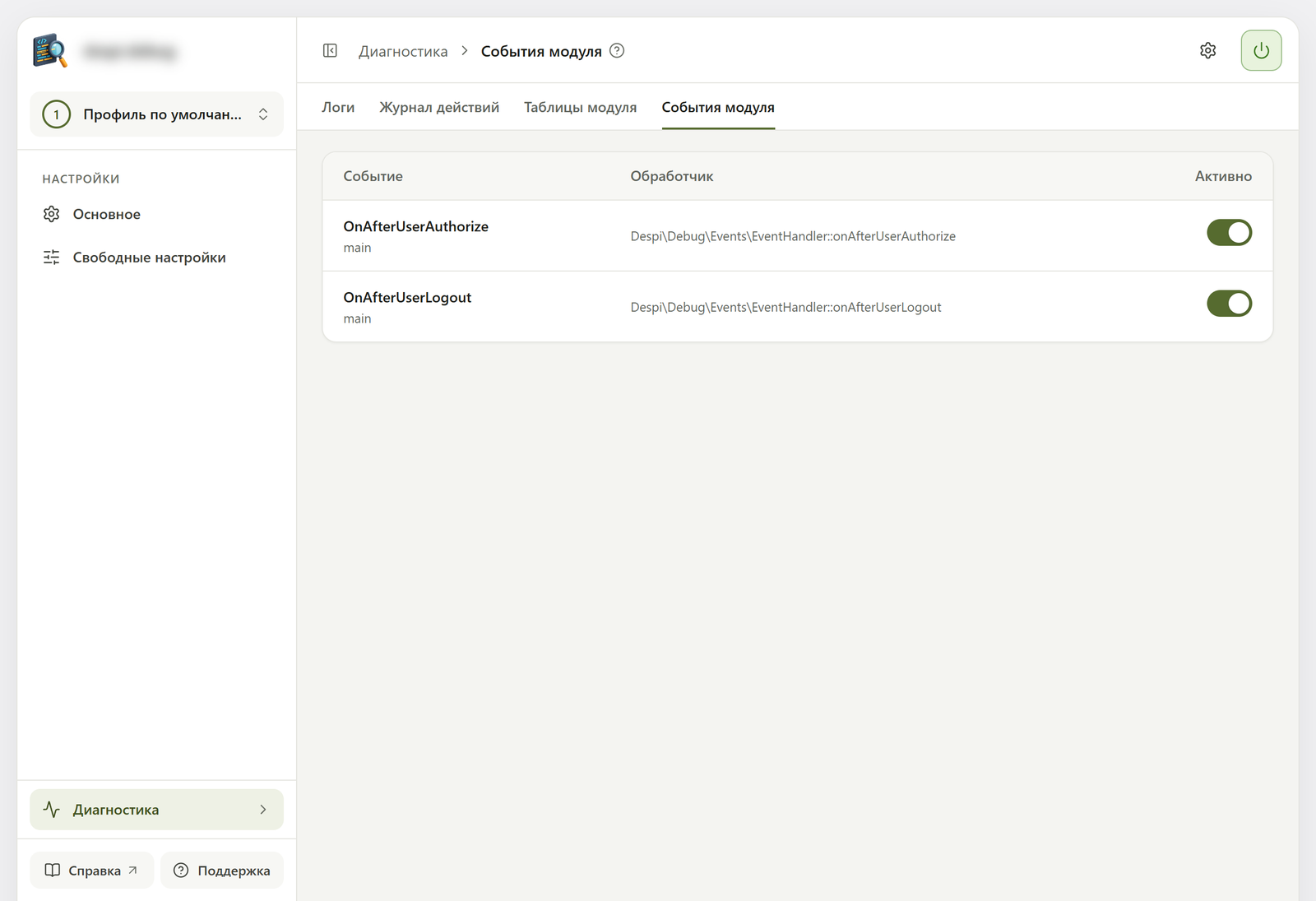
Task: Disable OnAfterUserLogout event toggle
Action: point(1229,304)
